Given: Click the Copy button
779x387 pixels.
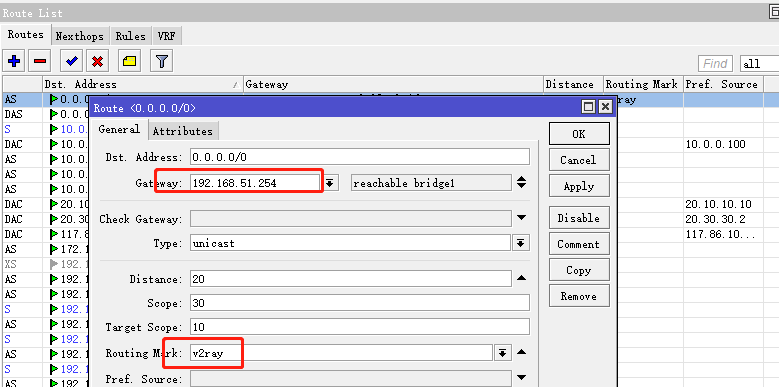Looking at the screenshot, I should tap(579, 270).
